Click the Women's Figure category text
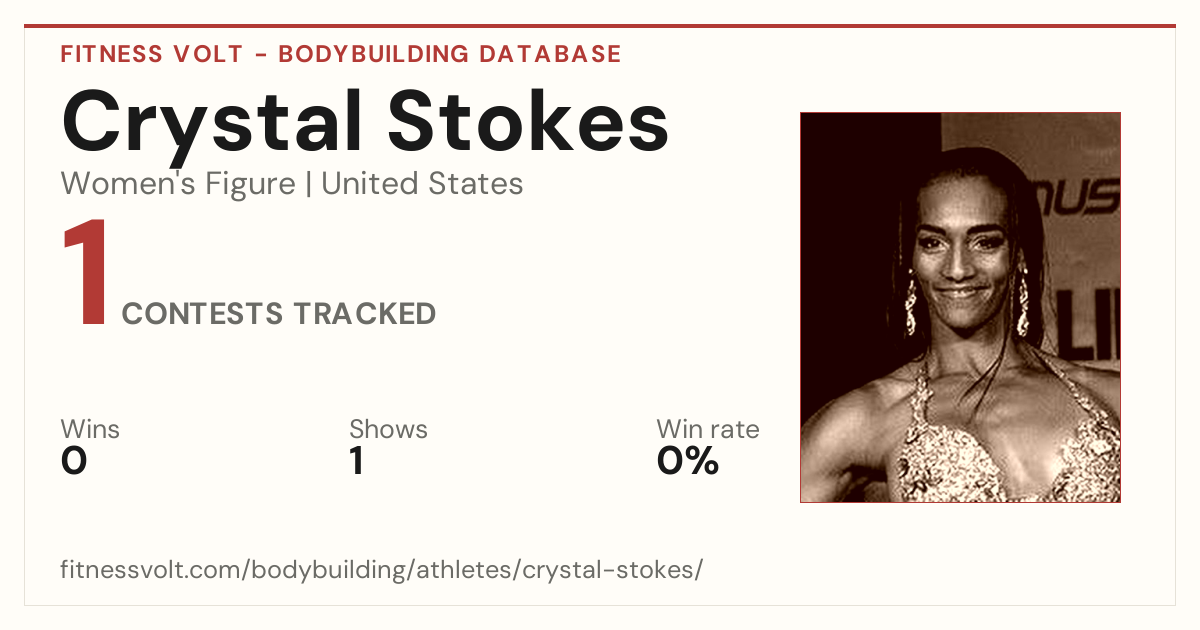 (x=178, y=184)
